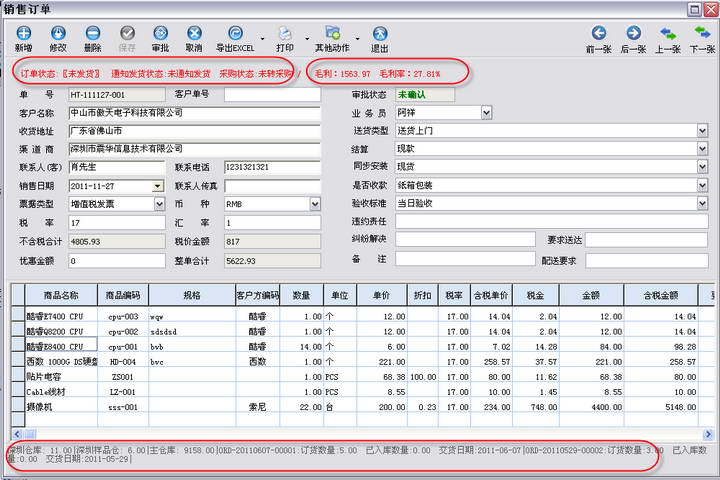Click the row selector beside 摄像机
The image size is (720, 480).
(x=18, y=405)
